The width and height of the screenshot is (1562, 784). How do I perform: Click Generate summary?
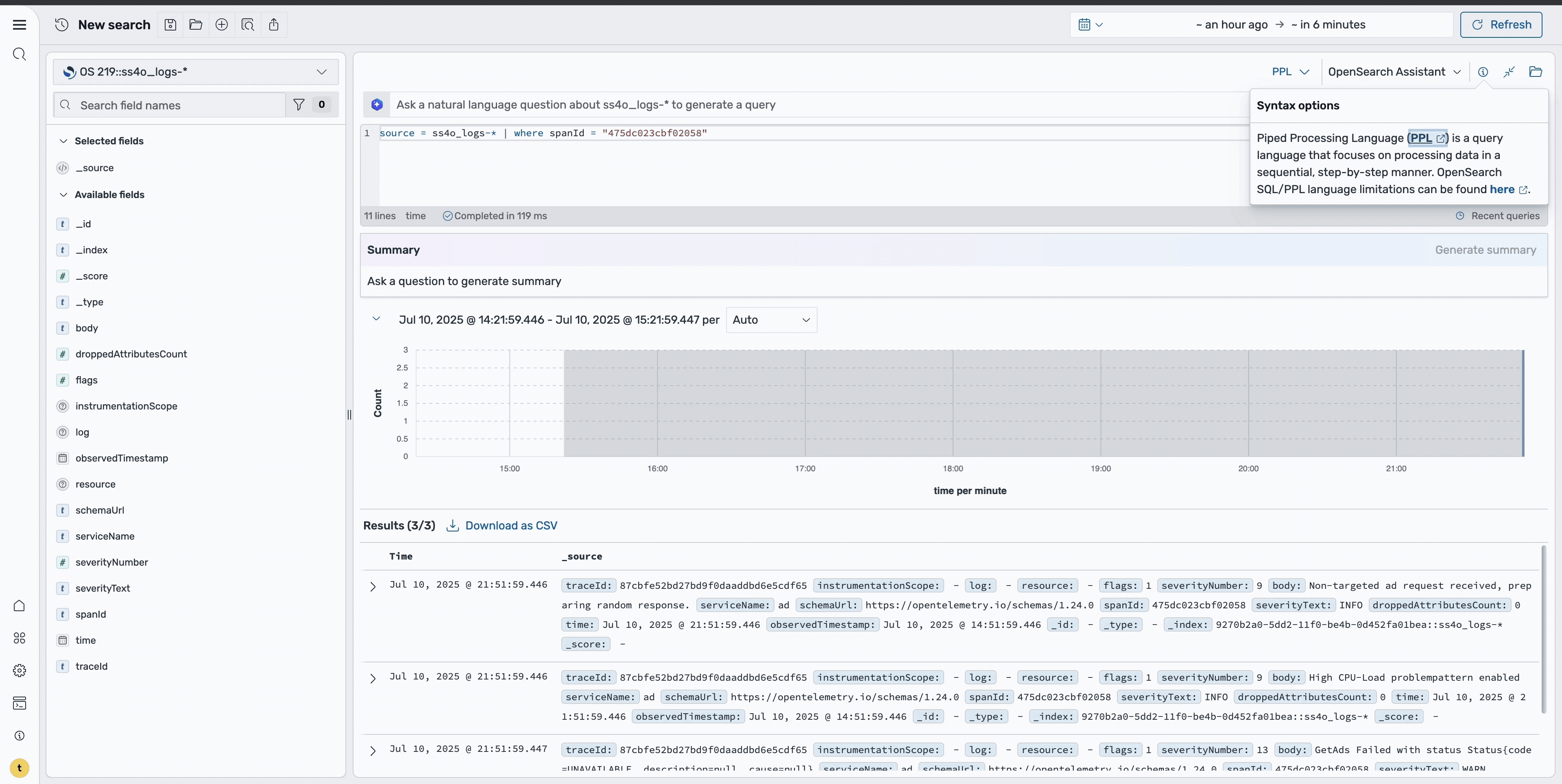coord(1486,250)
